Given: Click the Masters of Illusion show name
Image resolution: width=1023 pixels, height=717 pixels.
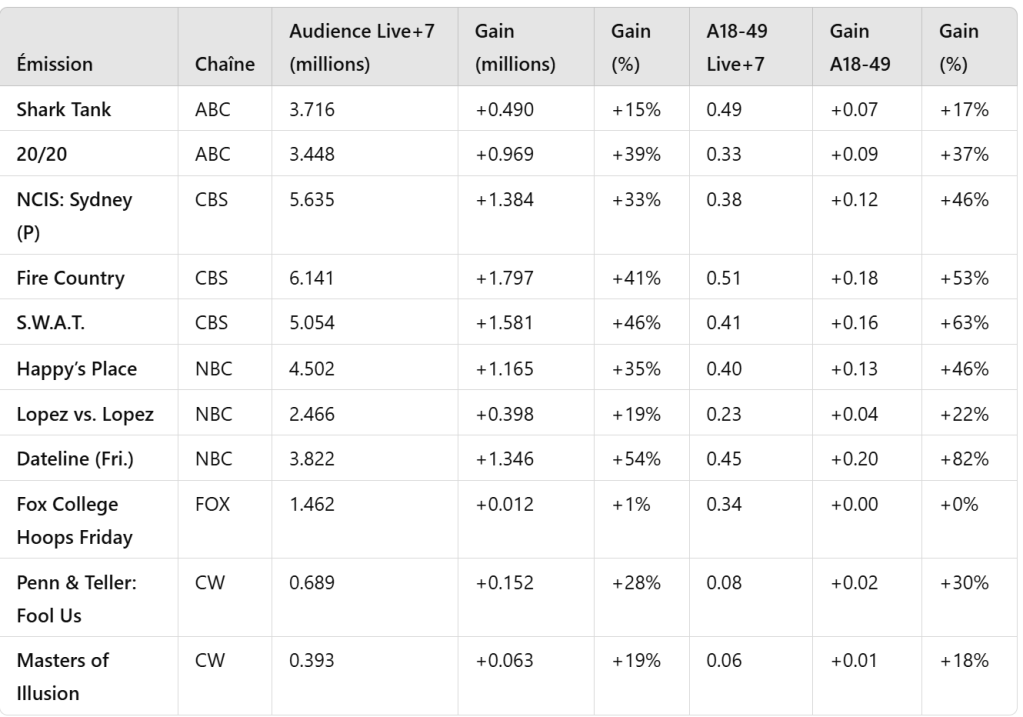Looking at the screenshot, I should pyautogui.click(x=63, y=676).
